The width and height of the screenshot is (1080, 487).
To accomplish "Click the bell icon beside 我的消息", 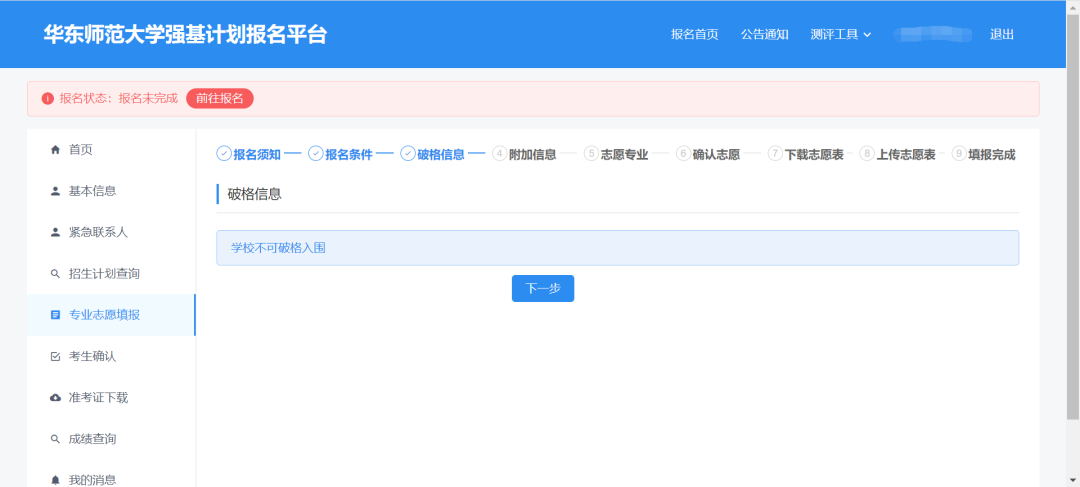I will click(x=55, y=480).
